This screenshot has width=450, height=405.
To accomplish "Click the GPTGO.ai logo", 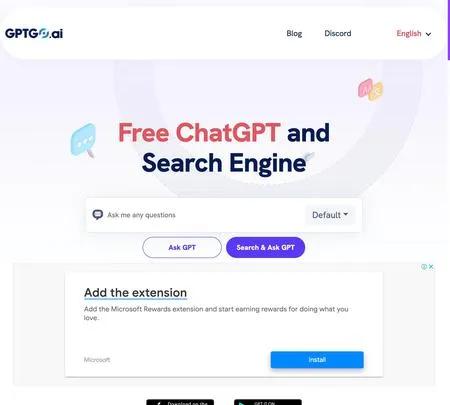I will tap(34, 33).
